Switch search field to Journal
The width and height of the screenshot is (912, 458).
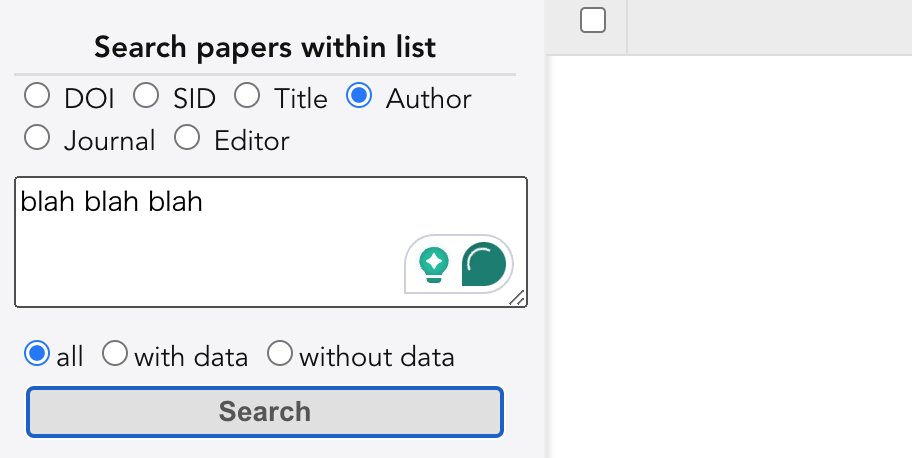37,137
